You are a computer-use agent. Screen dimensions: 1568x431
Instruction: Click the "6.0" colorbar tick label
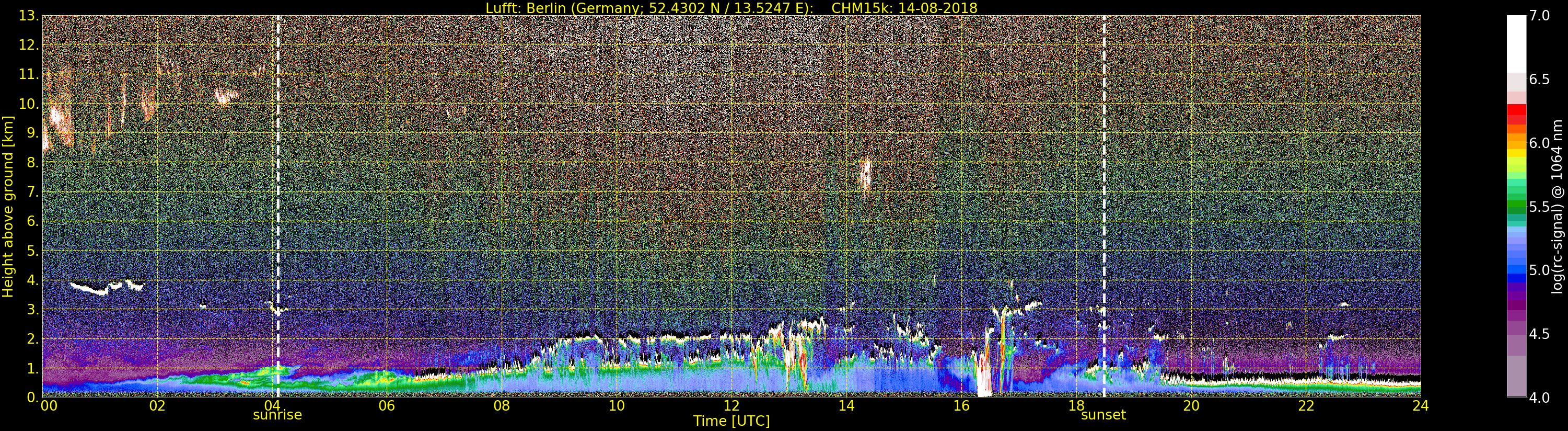click(x=1539, y=143)
